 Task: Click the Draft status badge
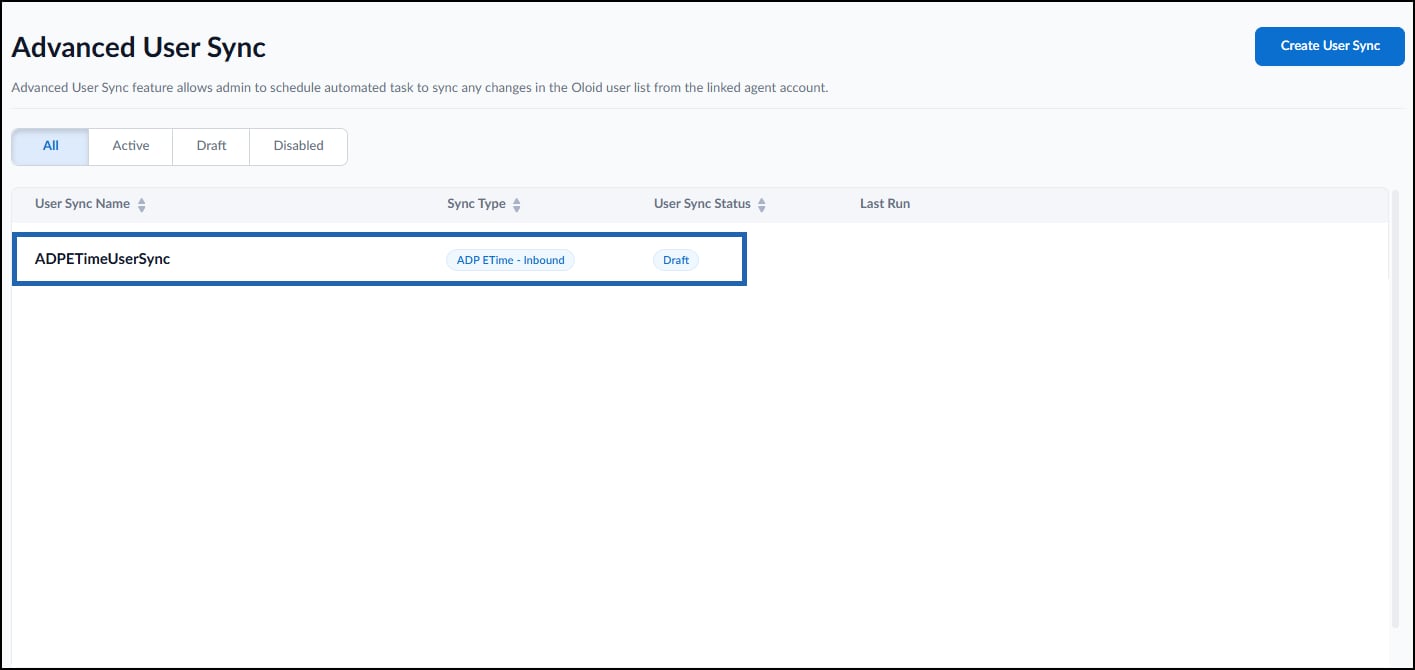tap(676, 260)
